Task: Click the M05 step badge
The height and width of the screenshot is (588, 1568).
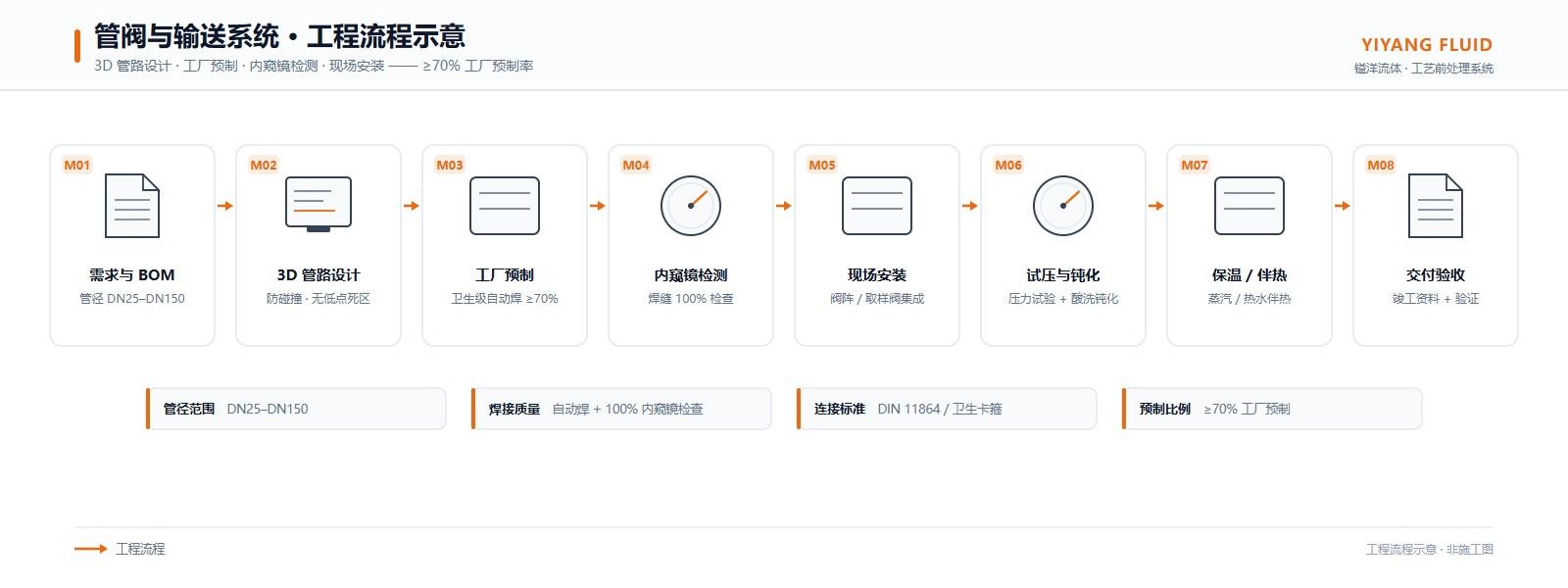Action: 822,165
